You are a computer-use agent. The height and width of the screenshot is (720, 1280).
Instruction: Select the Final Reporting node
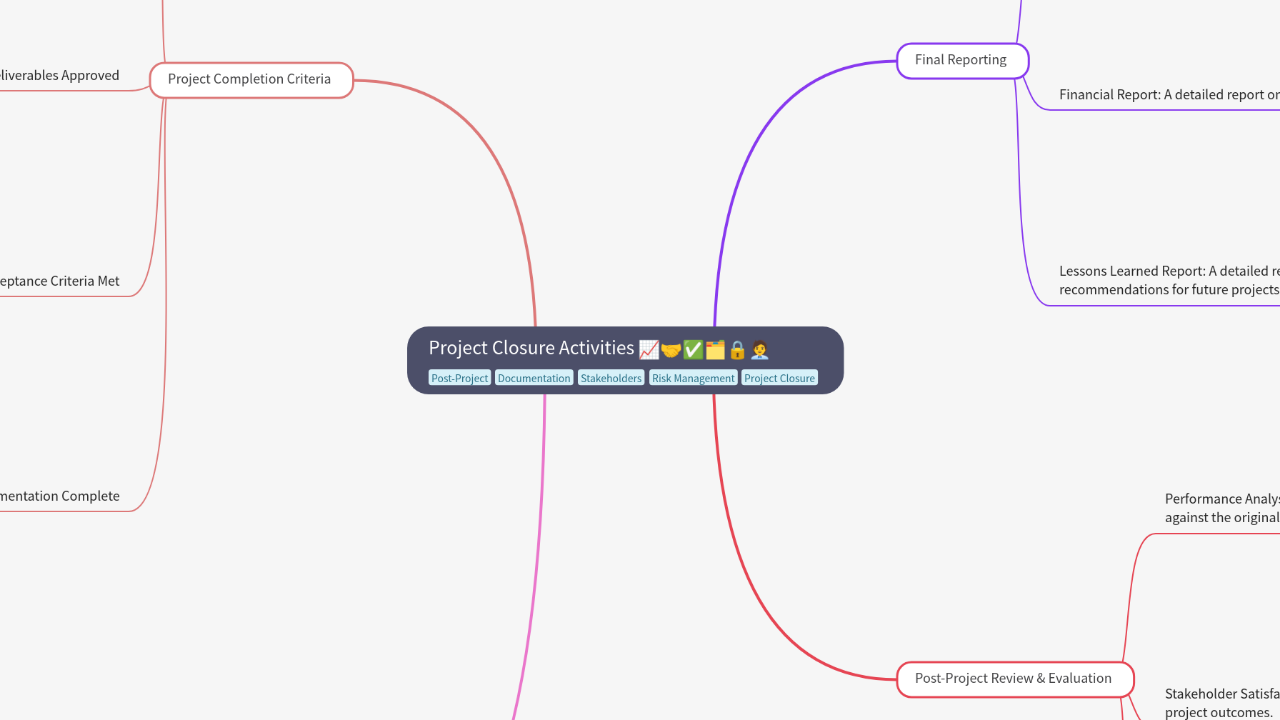[962, 60]
